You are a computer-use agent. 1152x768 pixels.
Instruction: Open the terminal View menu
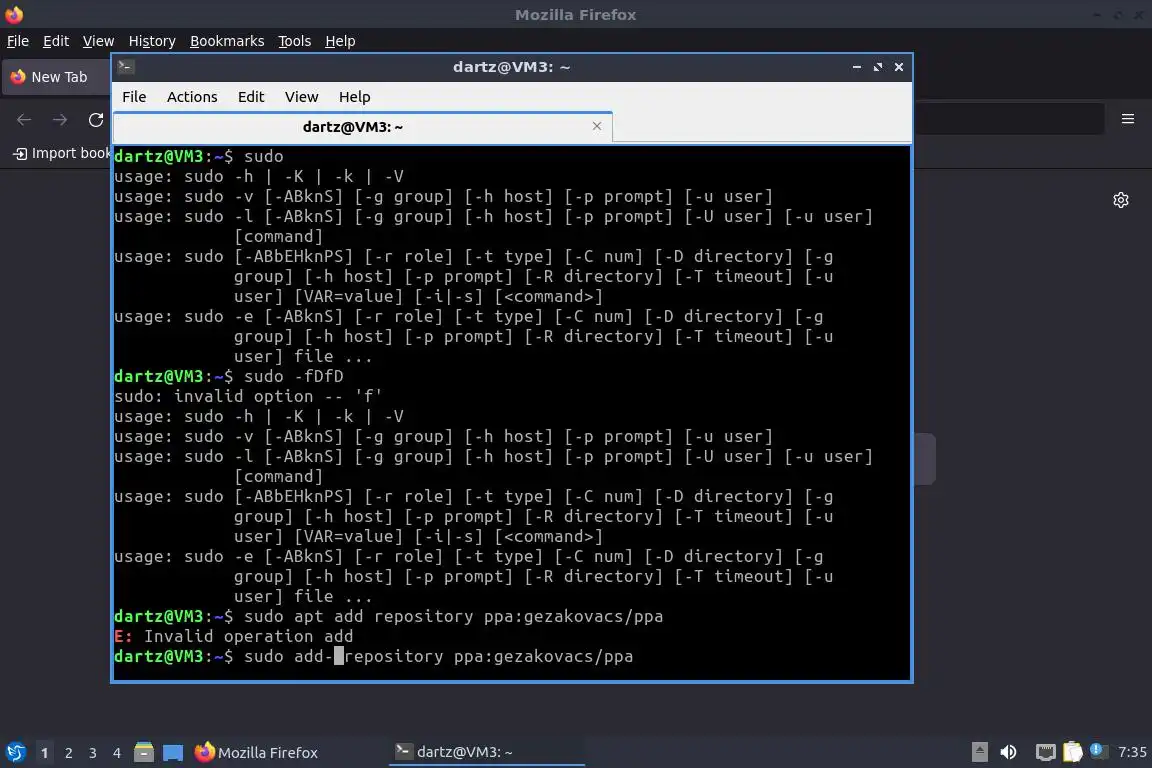pyautogui.click(x=301, y=97)
